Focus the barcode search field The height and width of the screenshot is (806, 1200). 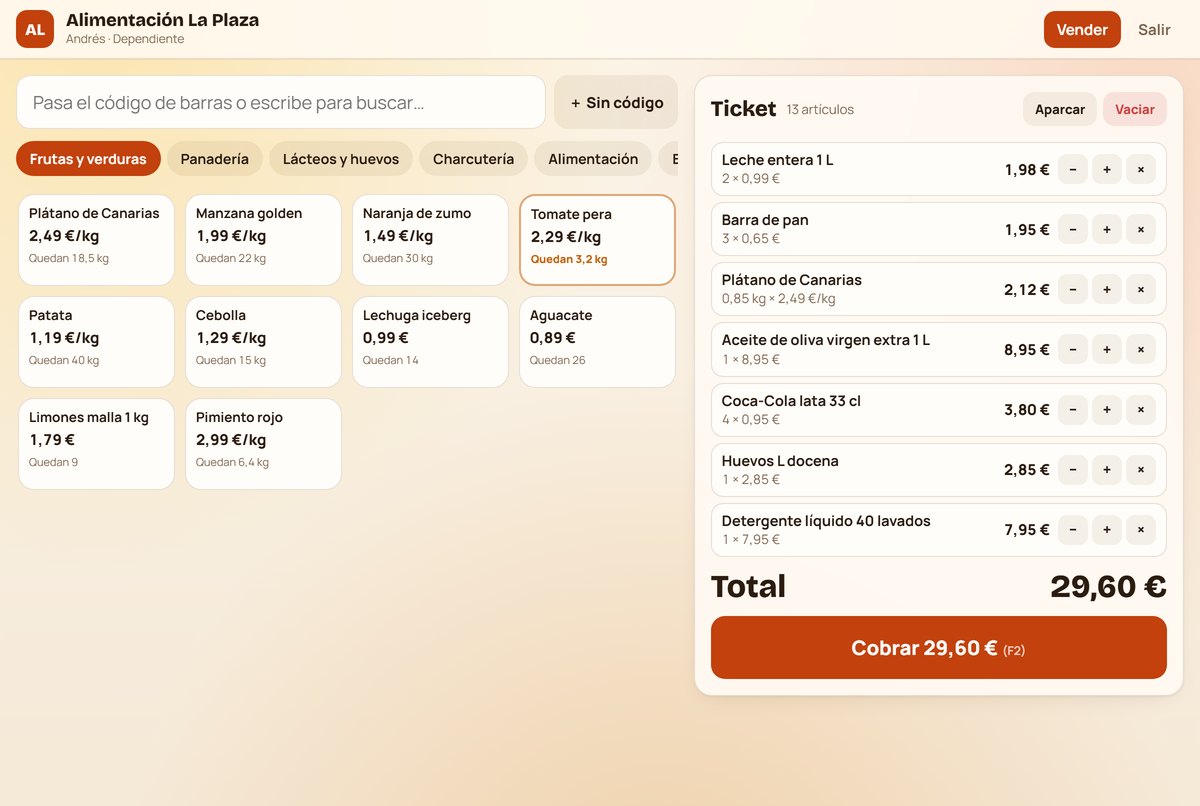tap(281, 102)
